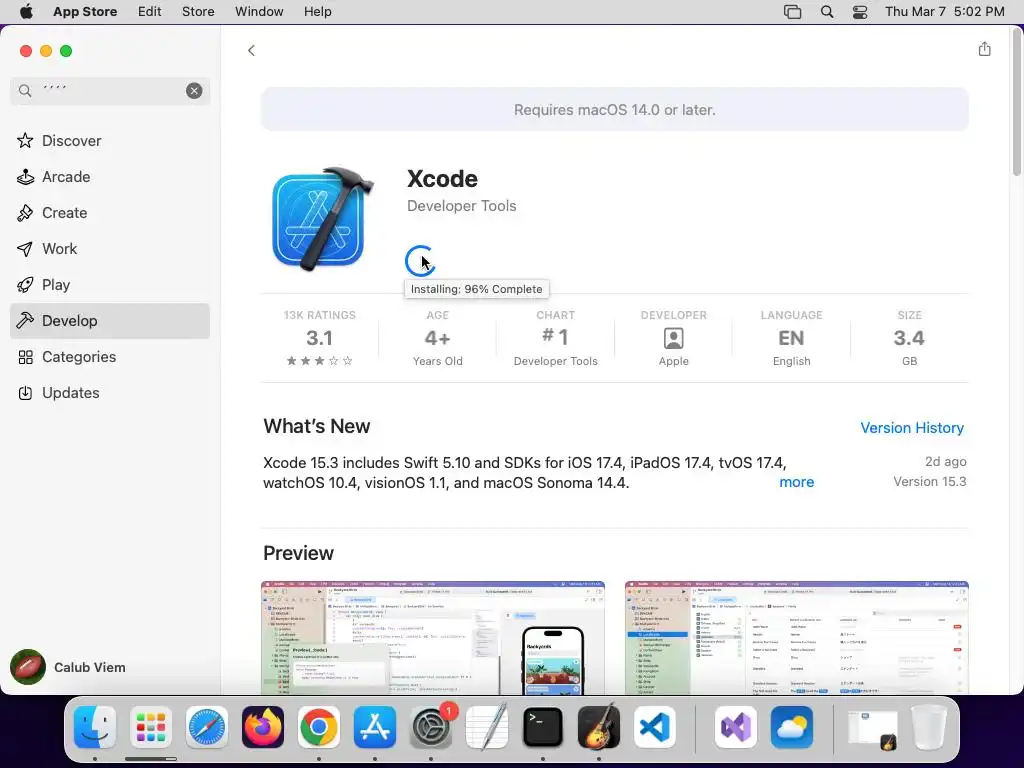Click the App Store Dock icon
This screenshot has width=1024, height=768.
tap(375, 727)
